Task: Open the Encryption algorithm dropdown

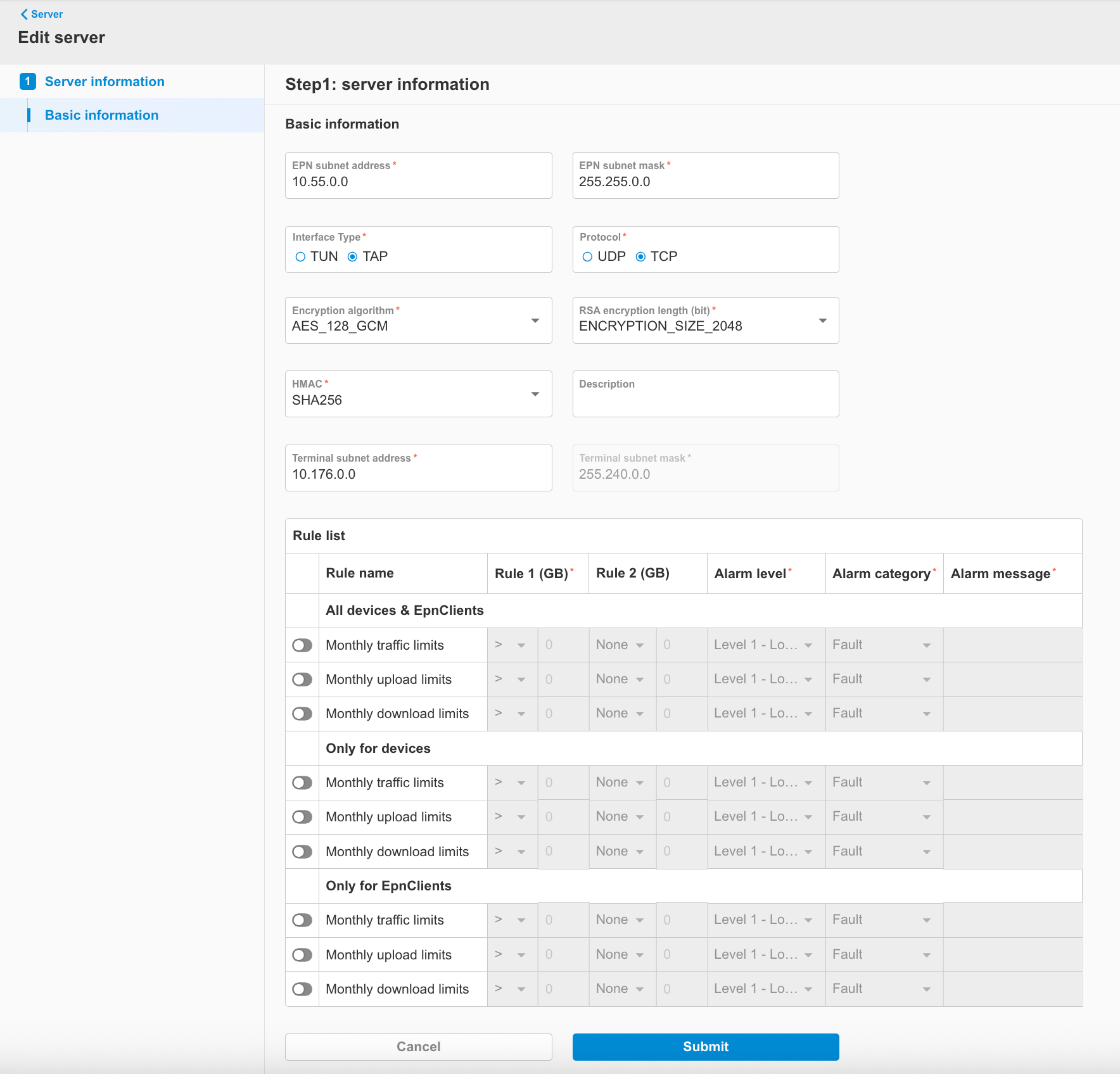Action: tap(536, 320)
